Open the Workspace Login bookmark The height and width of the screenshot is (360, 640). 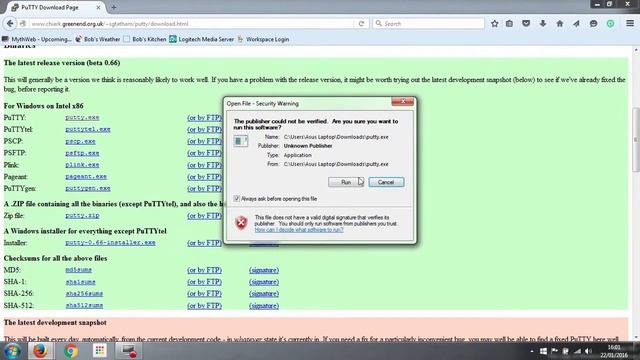263,39
